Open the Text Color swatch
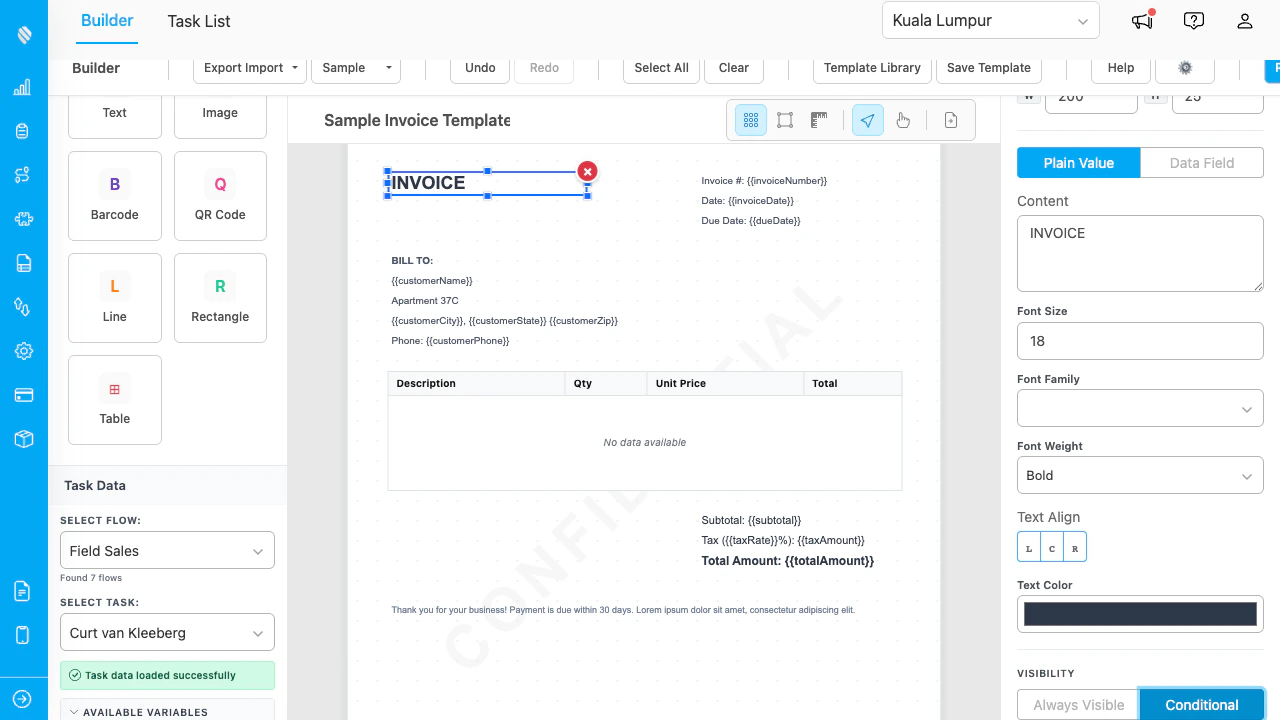 (x=1140, y=613)
